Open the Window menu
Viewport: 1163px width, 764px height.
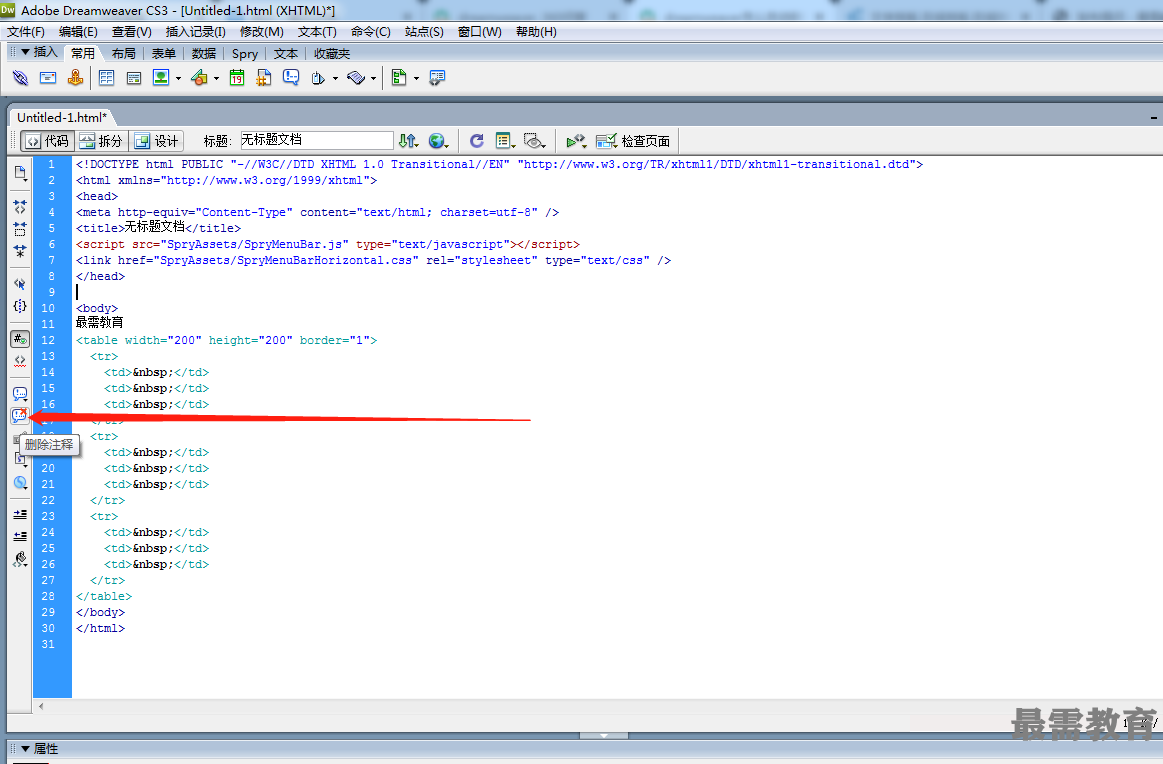pos(480,31)
